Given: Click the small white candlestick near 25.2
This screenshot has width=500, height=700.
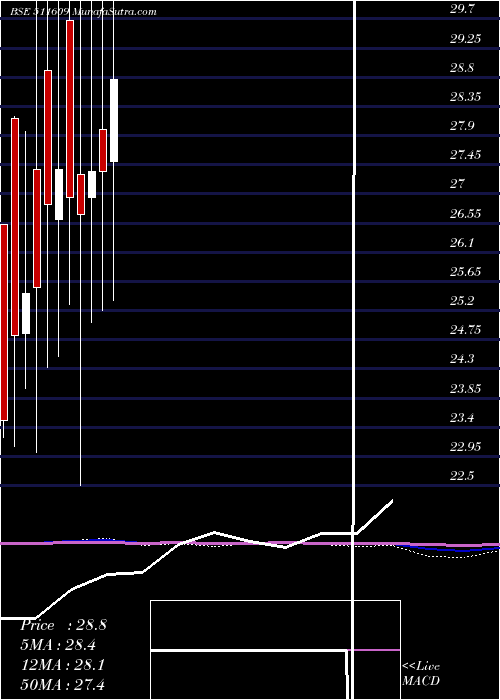Looking at the screenshot, I should (26, 313).
